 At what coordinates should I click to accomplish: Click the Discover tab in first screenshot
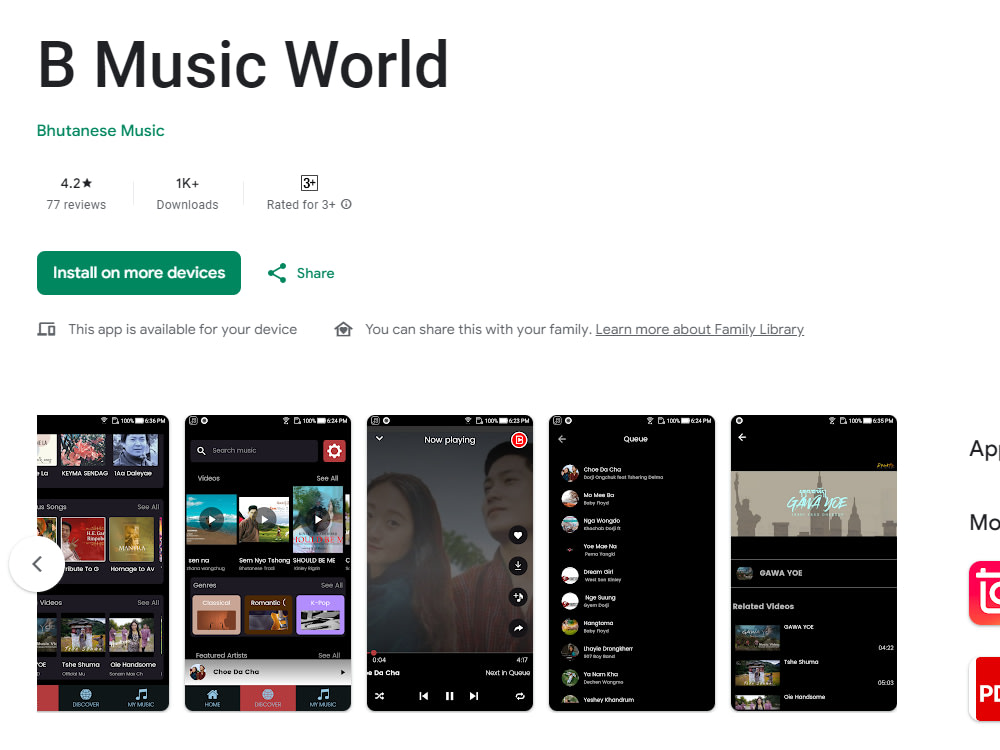point(85,698)
